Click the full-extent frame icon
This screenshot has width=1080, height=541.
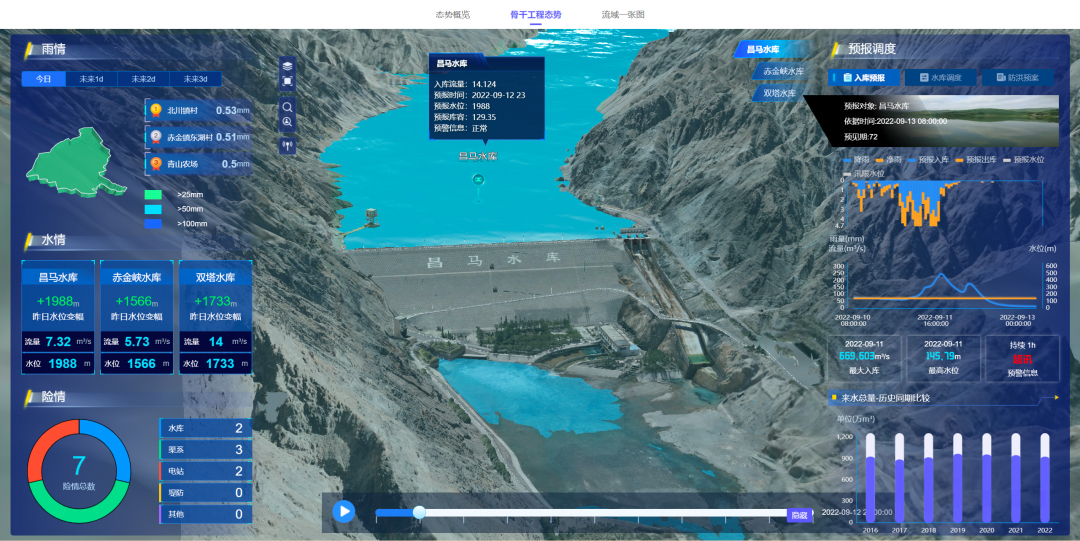coord(287,82)
